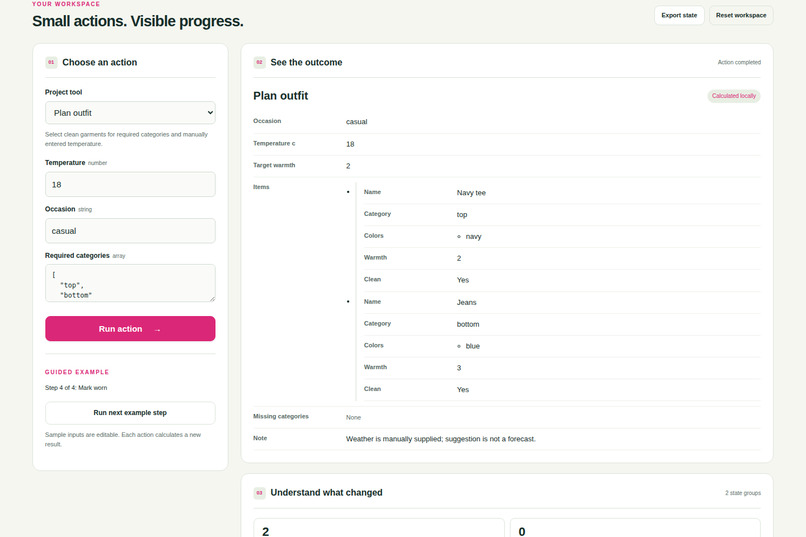Viewport: 806px width, 537px height.
Task: Click the YOUR WORKSPACE label
Action: (x=66, y=4)
